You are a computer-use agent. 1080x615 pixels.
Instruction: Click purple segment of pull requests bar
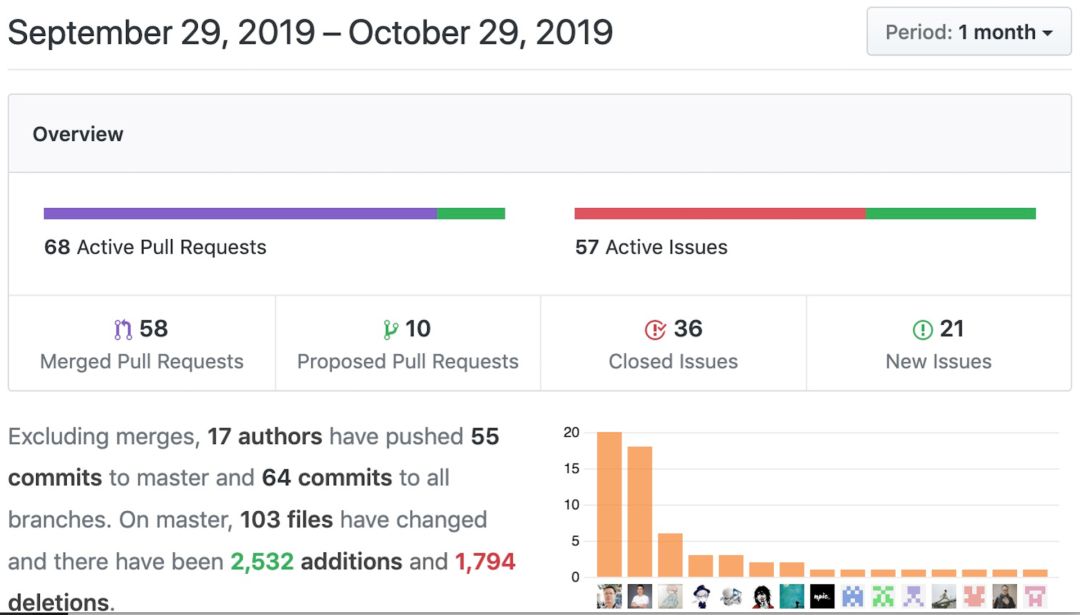[x=240, y=213]
